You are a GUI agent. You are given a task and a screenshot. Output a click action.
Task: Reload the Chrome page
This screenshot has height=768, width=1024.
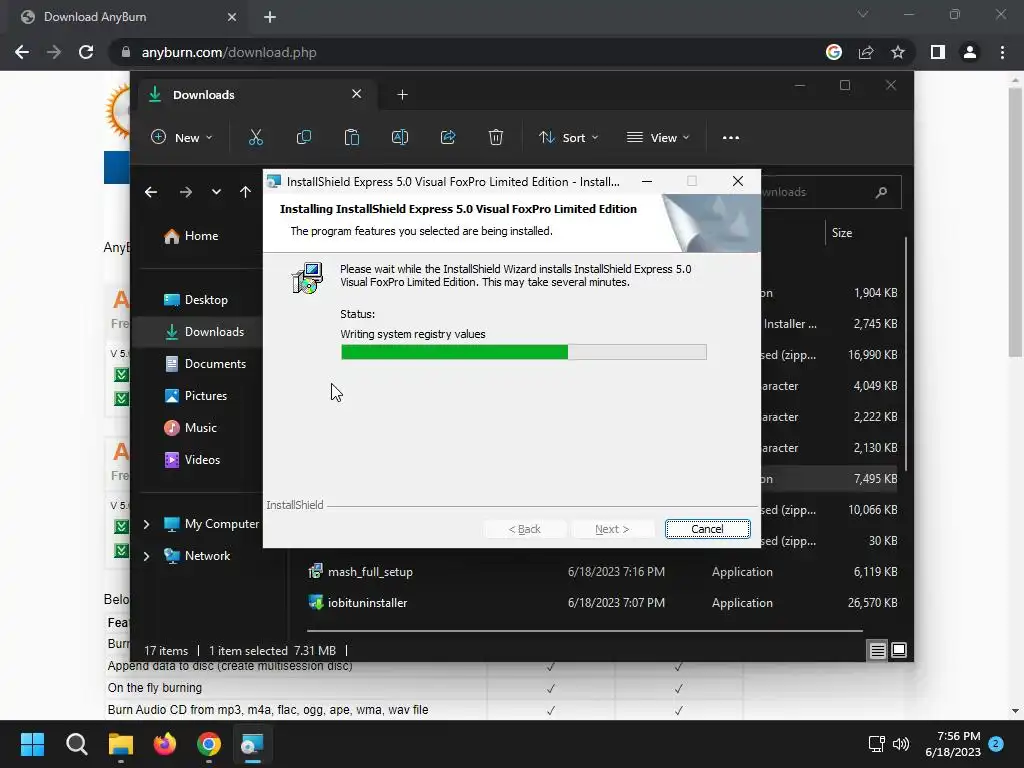tap(86, 52)
